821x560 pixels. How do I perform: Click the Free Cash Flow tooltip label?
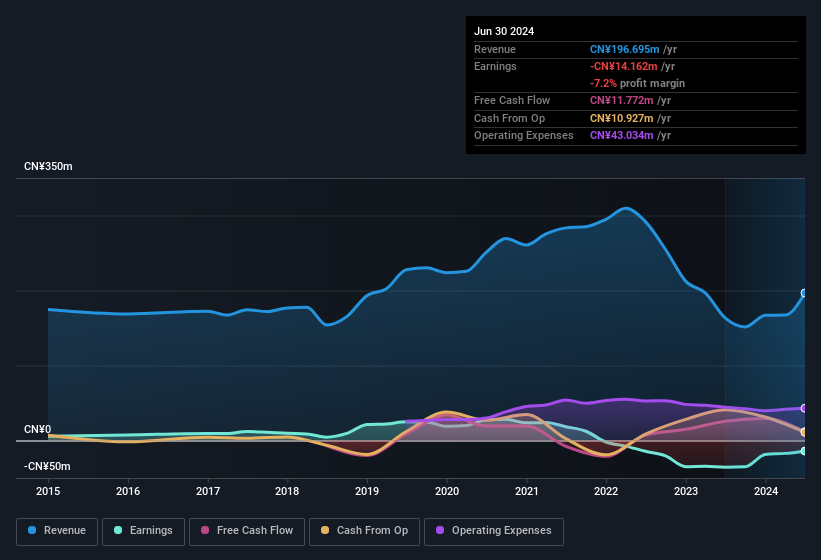tap(512, 100)
